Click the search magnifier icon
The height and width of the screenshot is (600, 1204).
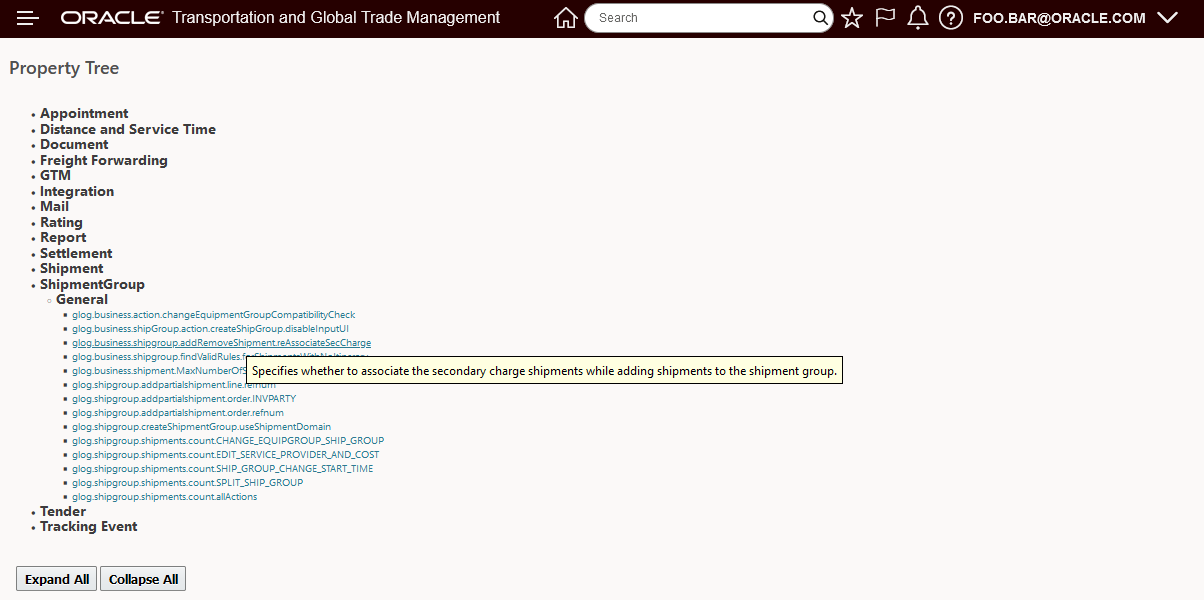[820, 18]
